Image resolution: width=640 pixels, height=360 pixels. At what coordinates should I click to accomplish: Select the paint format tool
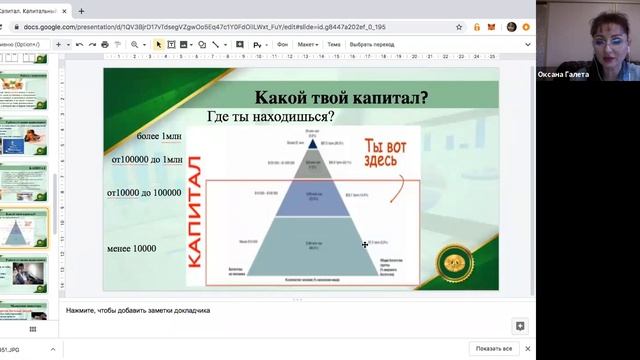tap(118, 44)
